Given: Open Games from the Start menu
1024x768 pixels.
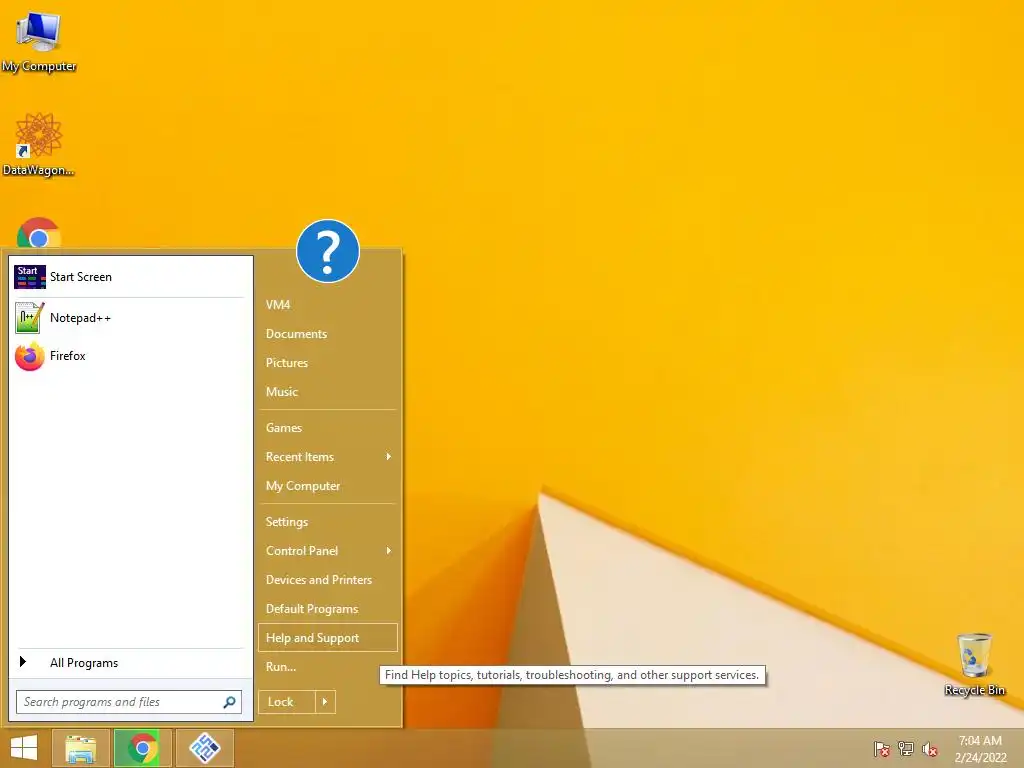Looking at the screenshot, I should click(x=328, y=428).
